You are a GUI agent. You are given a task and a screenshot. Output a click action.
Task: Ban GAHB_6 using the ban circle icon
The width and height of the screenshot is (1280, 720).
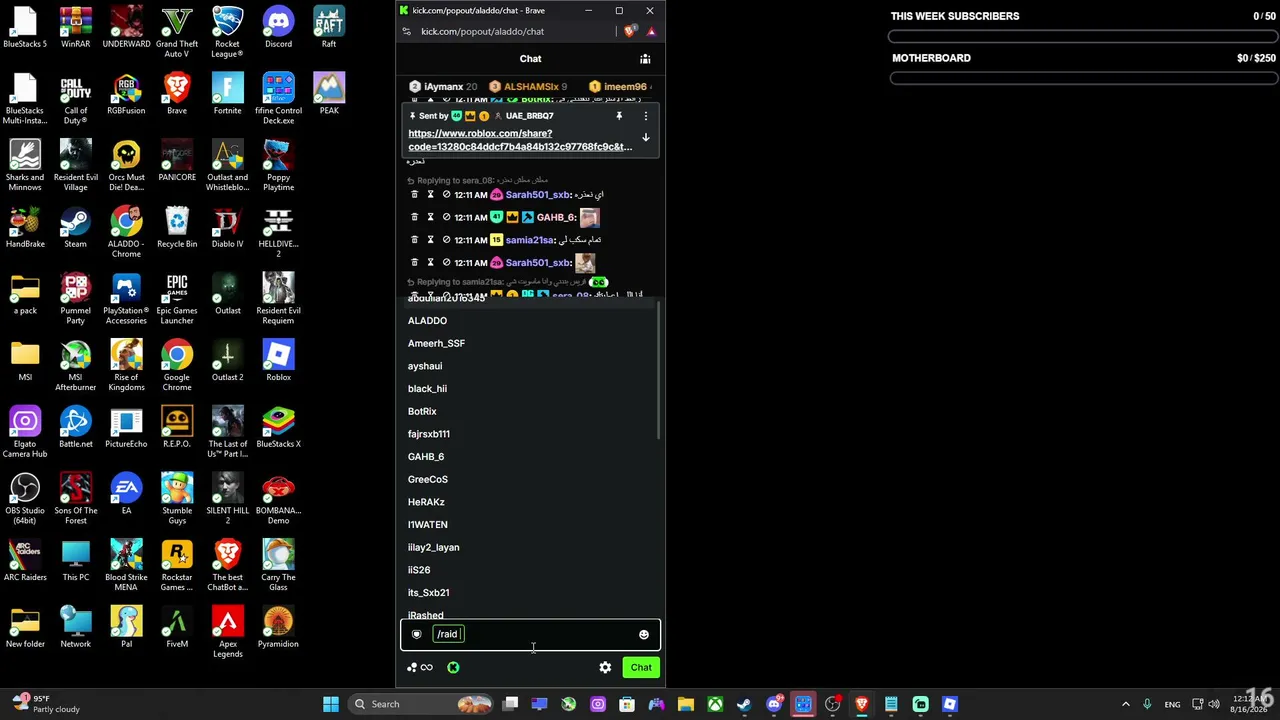click(446, 217)
